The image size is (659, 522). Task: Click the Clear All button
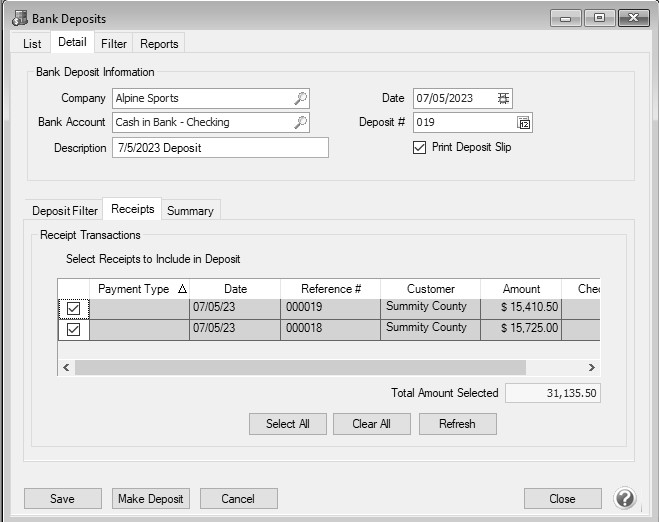(x=371, y=424)
